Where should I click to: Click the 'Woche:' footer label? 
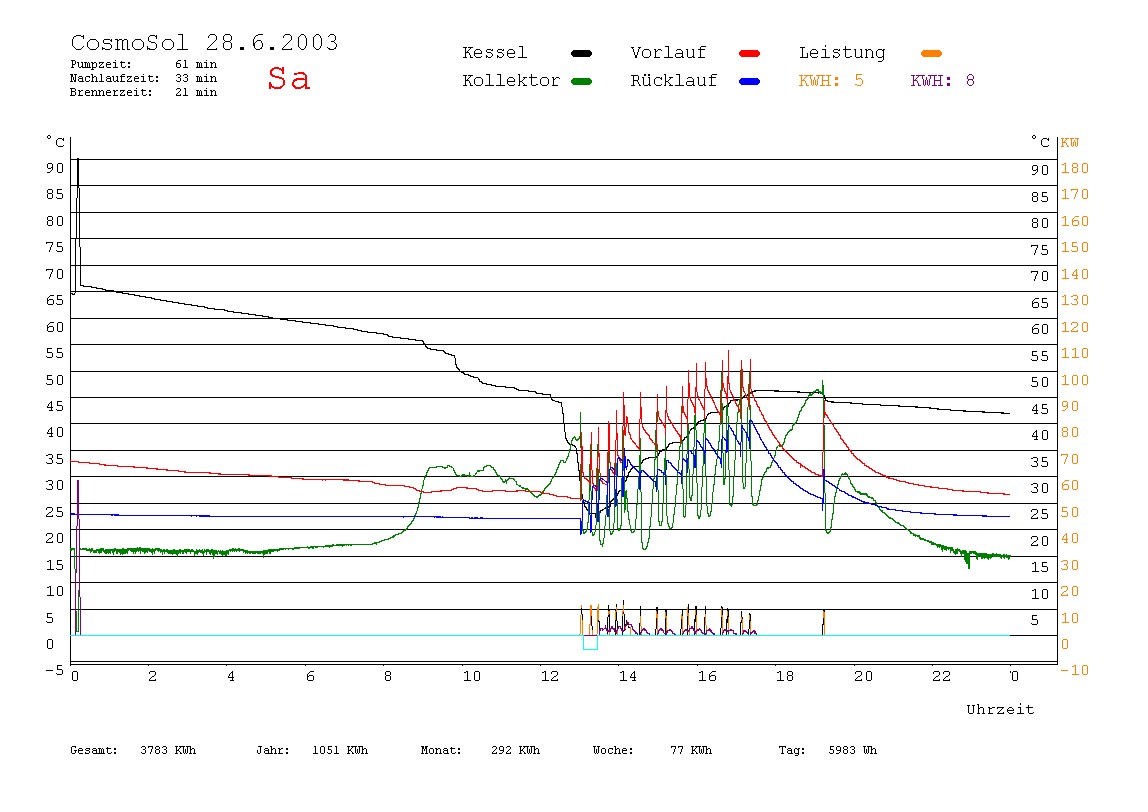tap(613, 750)
